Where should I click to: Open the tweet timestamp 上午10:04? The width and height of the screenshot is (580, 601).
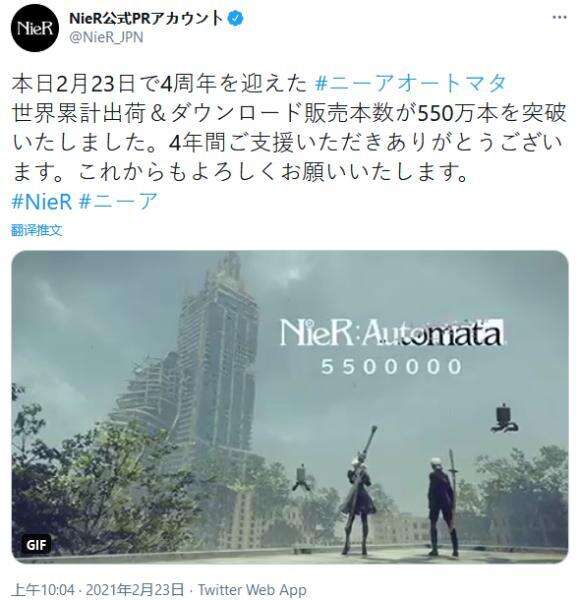43,590
